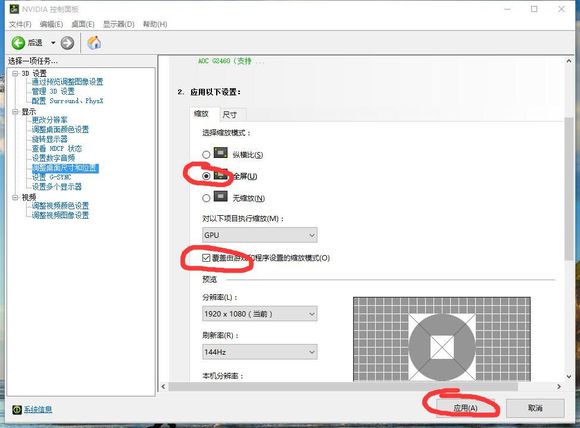Open 调整视频图像设置 in tree
Viewport: 580px width, 428px height.
(60, 215)
